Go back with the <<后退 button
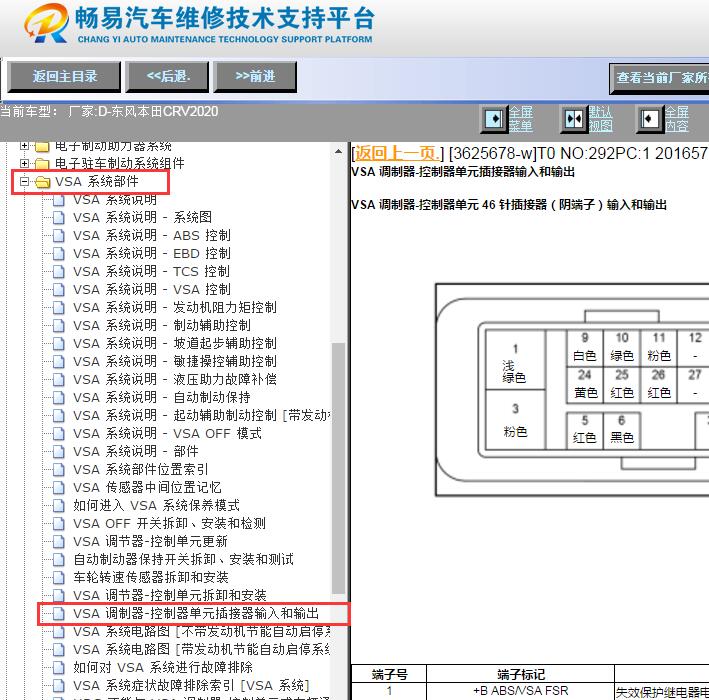Image resolution: width=709 pixels, height=700 pixels. click(x=167, y=77)
